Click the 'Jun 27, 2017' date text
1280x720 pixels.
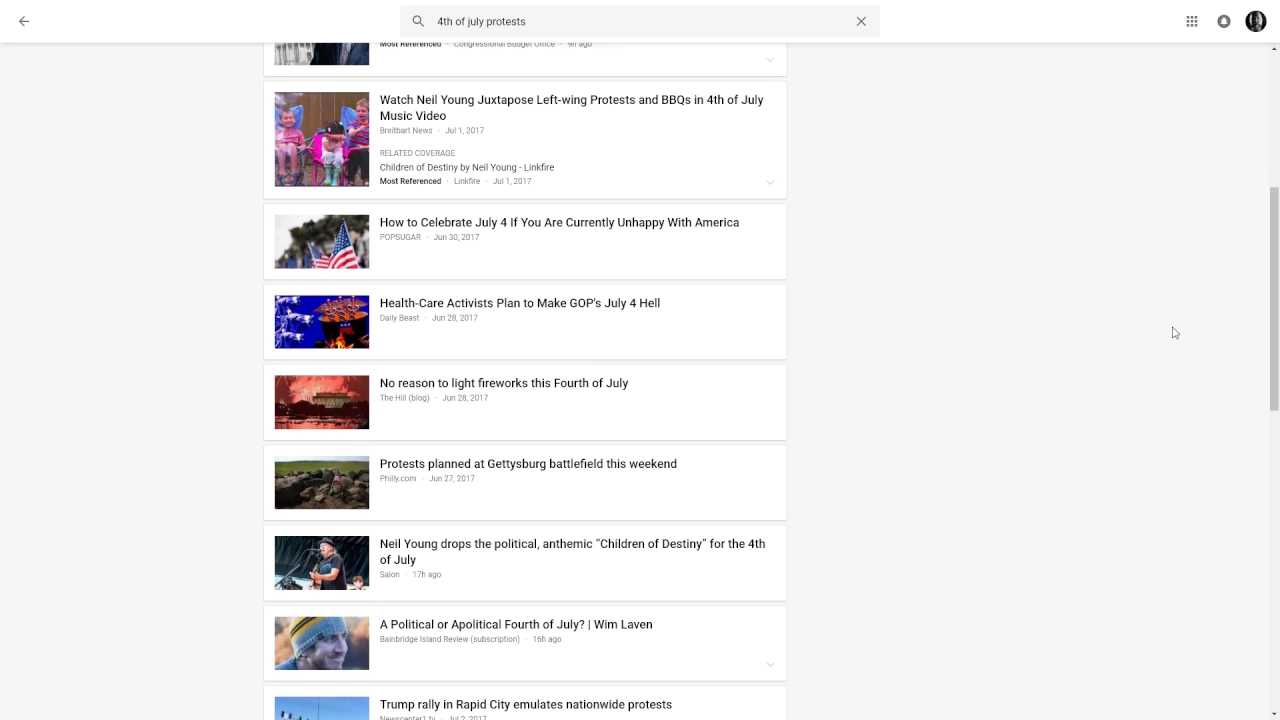click(x=452, y=479)
